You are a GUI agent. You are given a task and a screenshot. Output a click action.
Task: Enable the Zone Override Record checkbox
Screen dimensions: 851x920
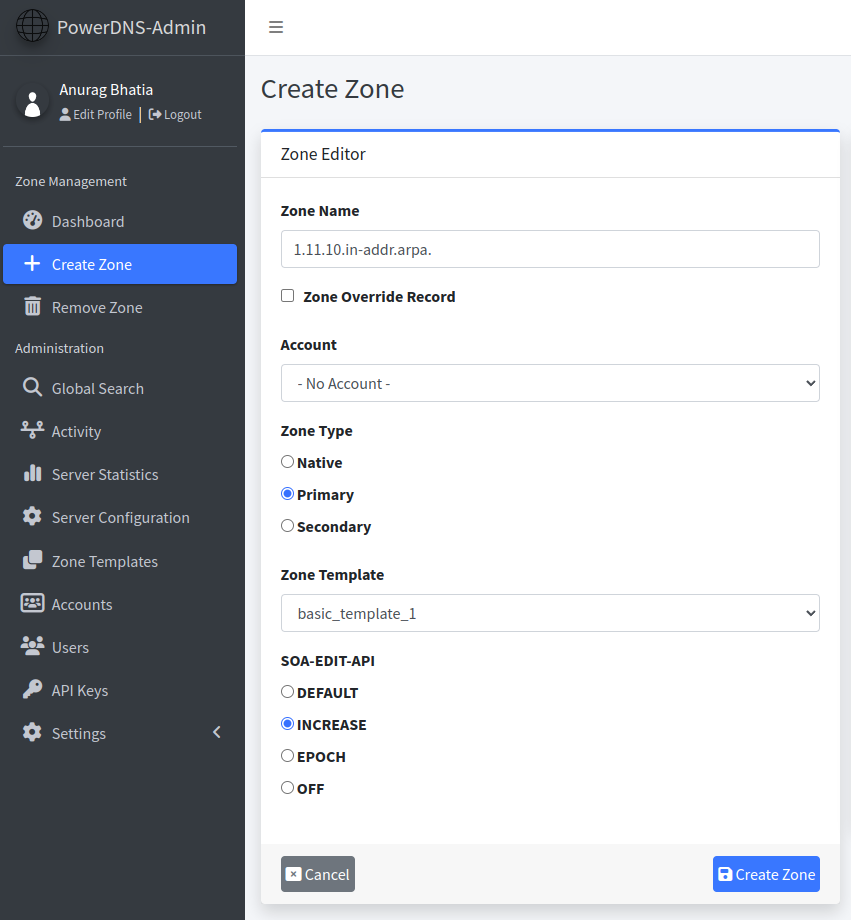coord(288,296)
